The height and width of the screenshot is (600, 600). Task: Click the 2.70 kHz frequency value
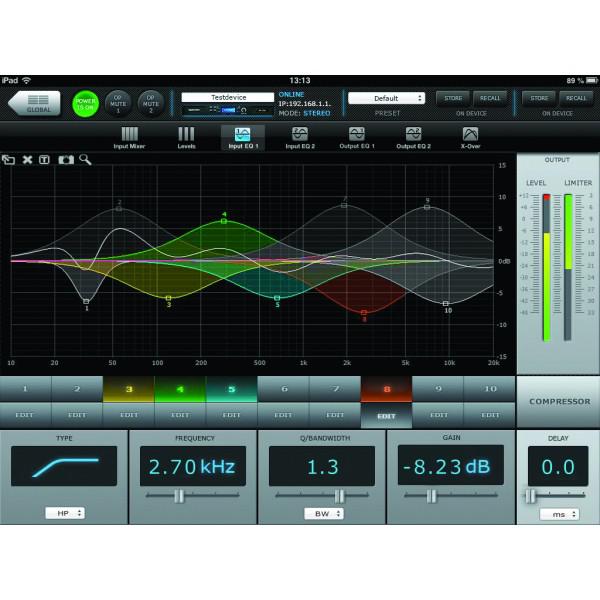193,466
